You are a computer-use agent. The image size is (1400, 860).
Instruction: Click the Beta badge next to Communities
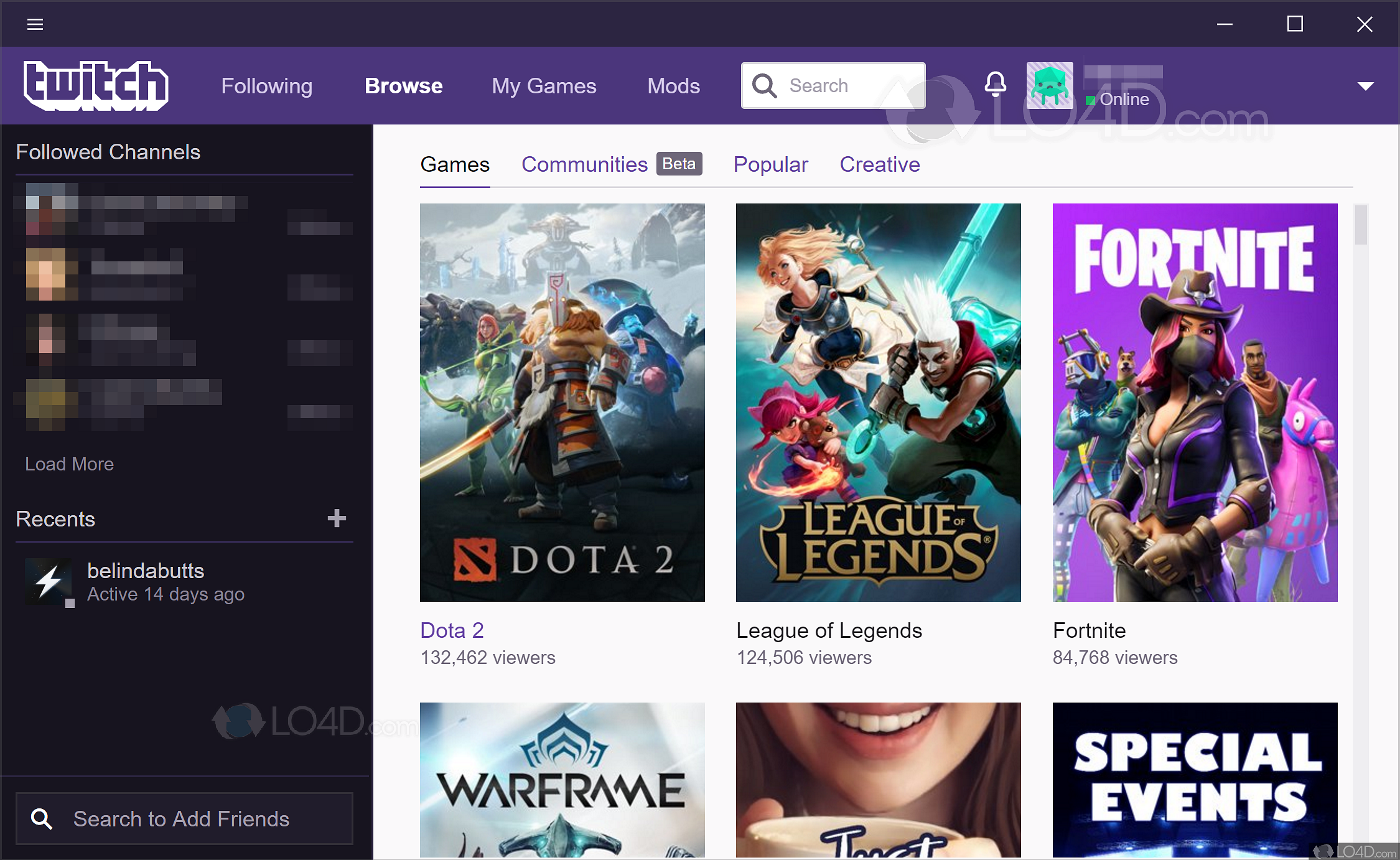point(679,164)
